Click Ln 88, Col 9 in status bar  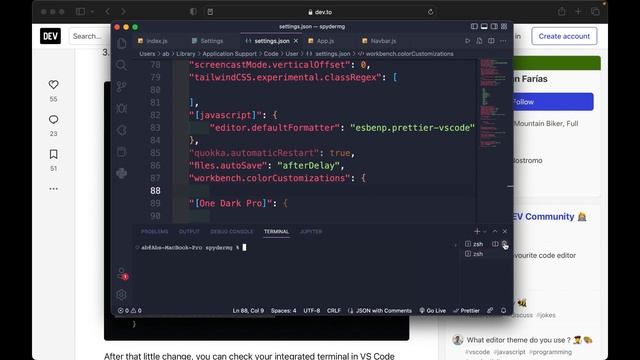pos(248,311)
